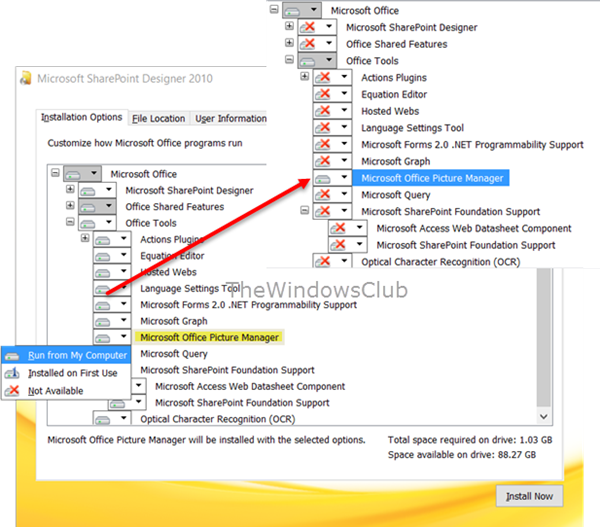The image size is (600, 527).
Task: Click red X icon beside Equation Editor, right inset
Action: click(323, 94)
